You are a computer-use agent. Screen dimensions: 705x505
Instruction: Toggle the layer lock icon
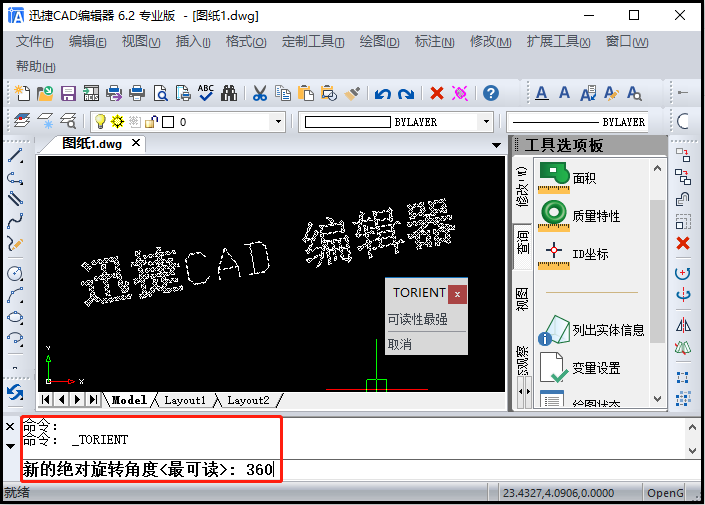tap(150, 122)
